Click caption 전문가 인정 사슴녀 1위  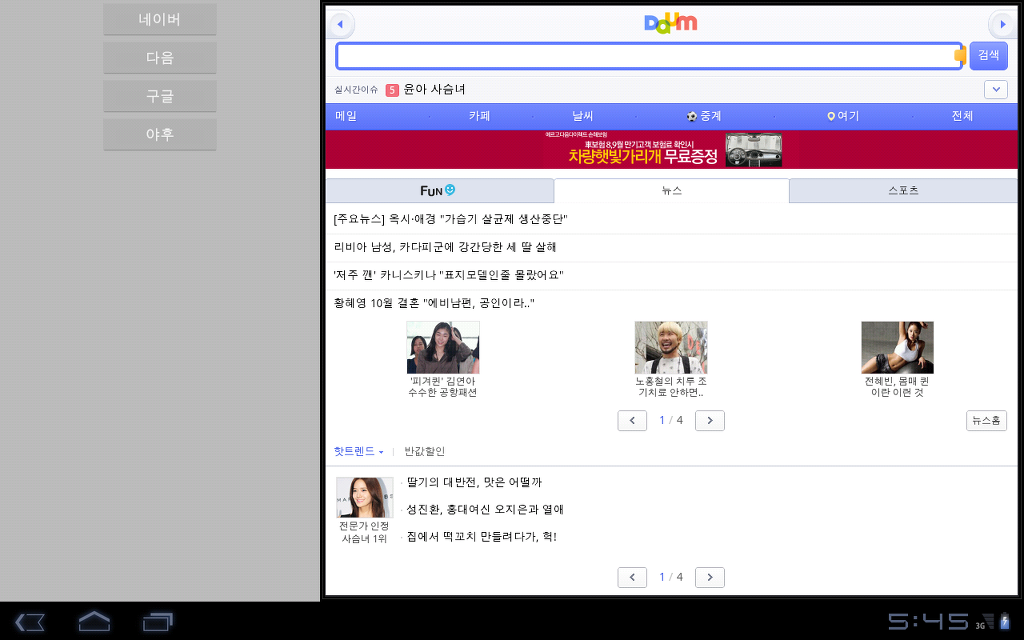(x=364, y=532)
